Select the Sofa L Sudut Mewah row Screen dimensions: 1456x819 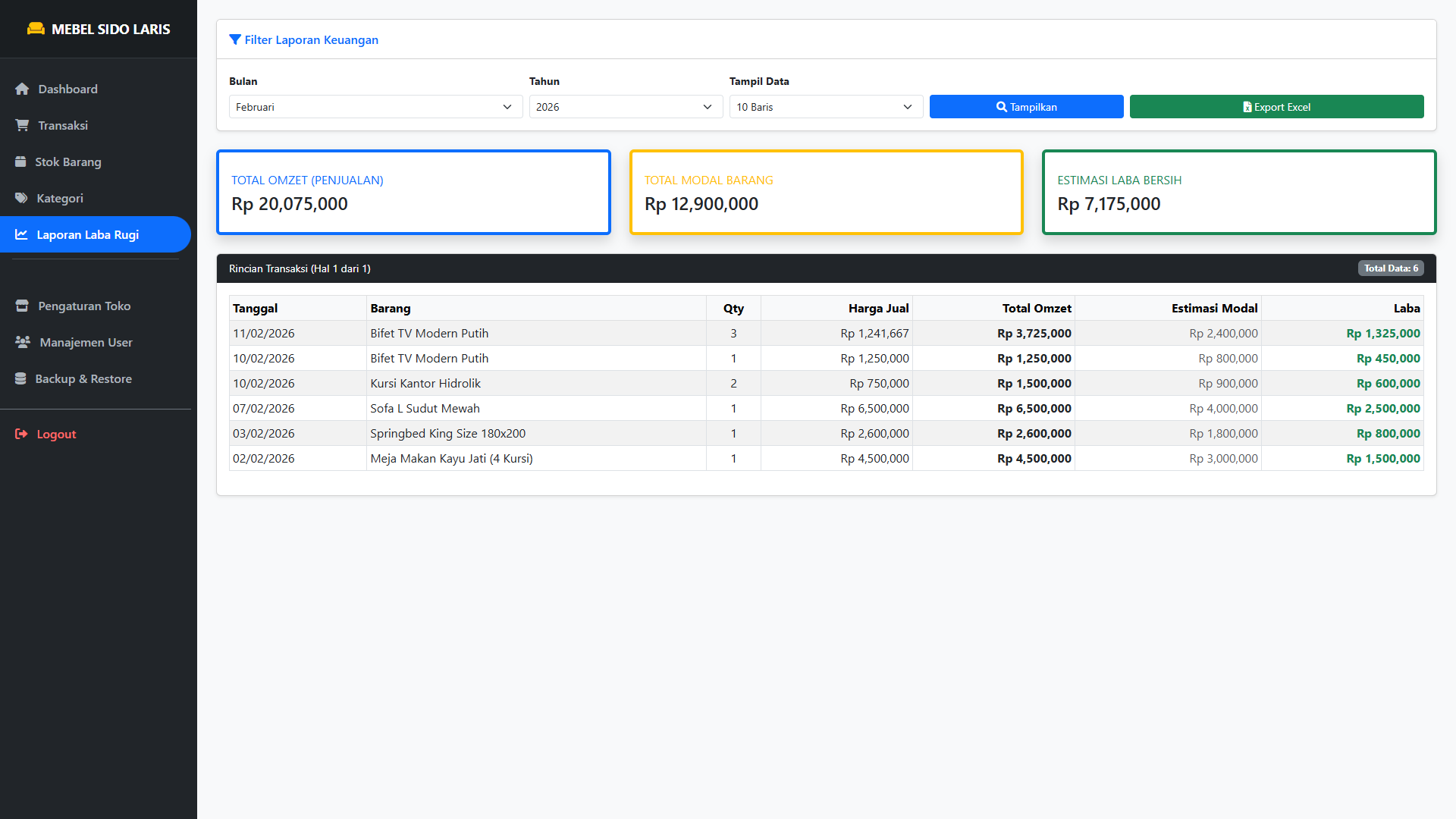click(x=425, y=408)
